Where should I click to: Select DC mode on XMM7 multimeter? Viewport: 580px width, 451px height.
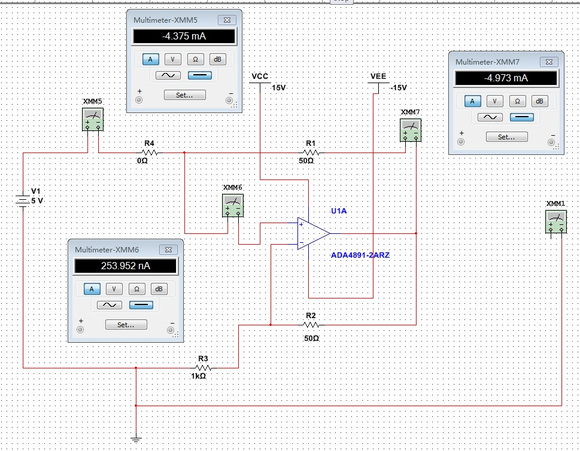[x=522, y=117]
